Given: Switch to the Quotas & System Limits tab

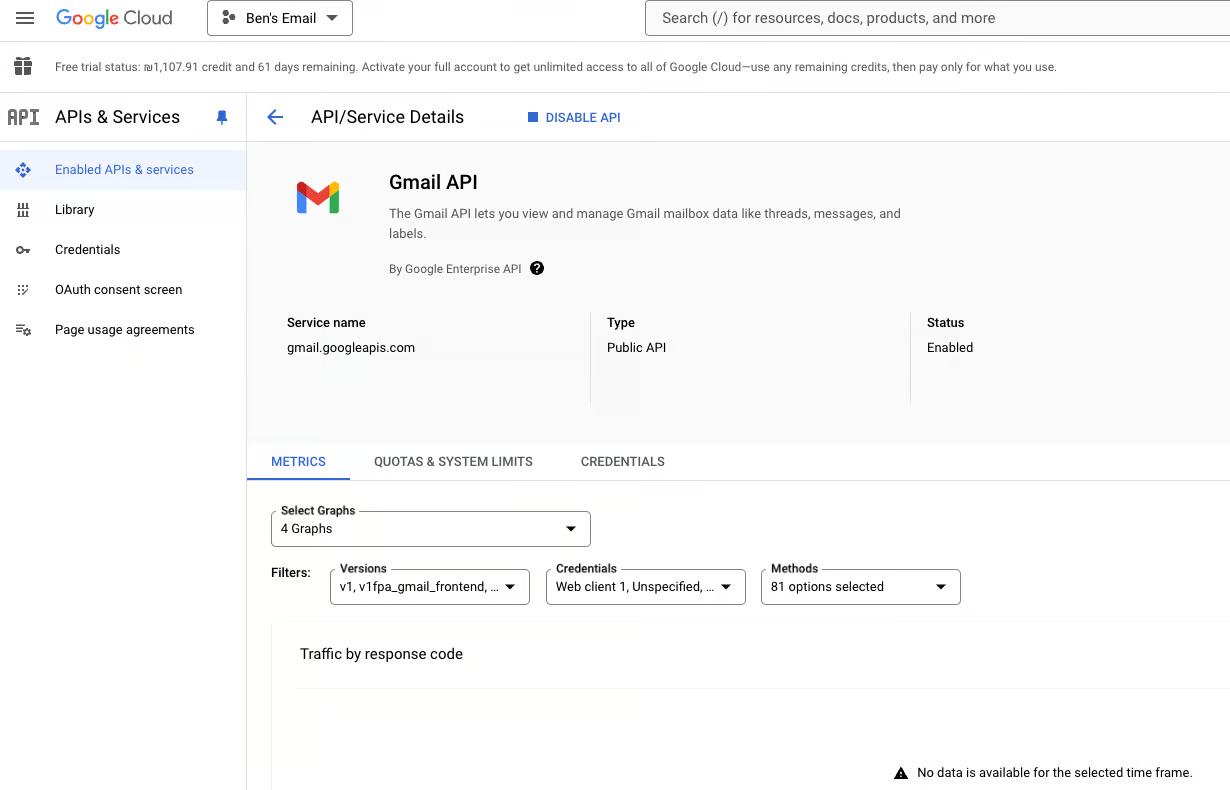Looking at the screenshot, I should [x=453, y=461].
